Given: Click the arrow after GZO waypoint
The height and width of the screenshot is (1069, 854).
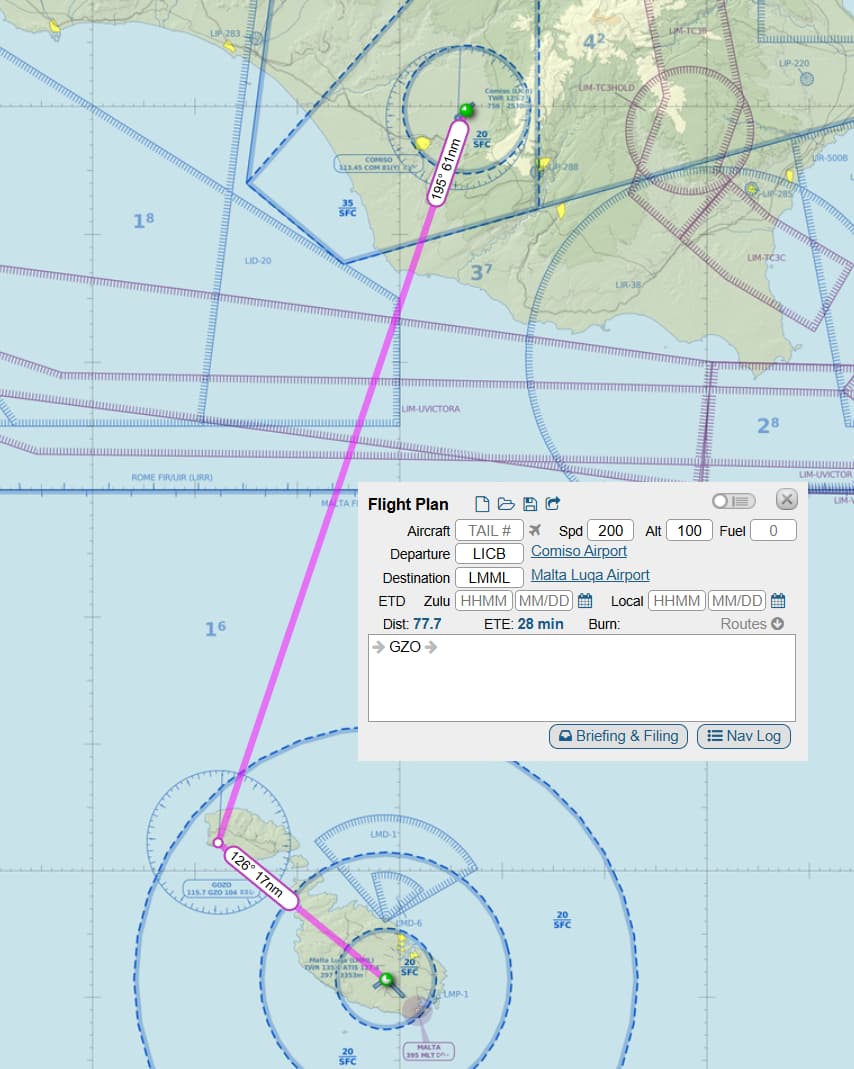Looking at the screenshot, I should tap(431, 647).
